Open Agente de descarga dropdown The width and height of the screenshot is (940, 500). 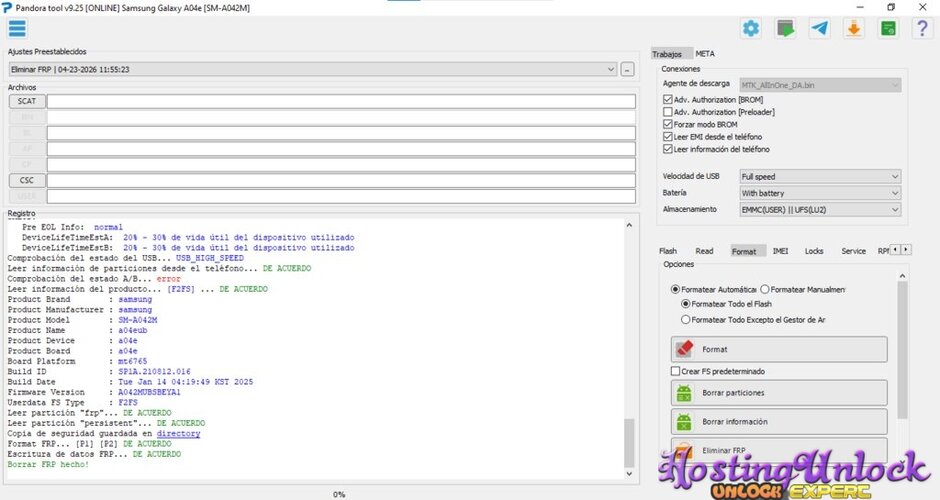tap(820, 85)
